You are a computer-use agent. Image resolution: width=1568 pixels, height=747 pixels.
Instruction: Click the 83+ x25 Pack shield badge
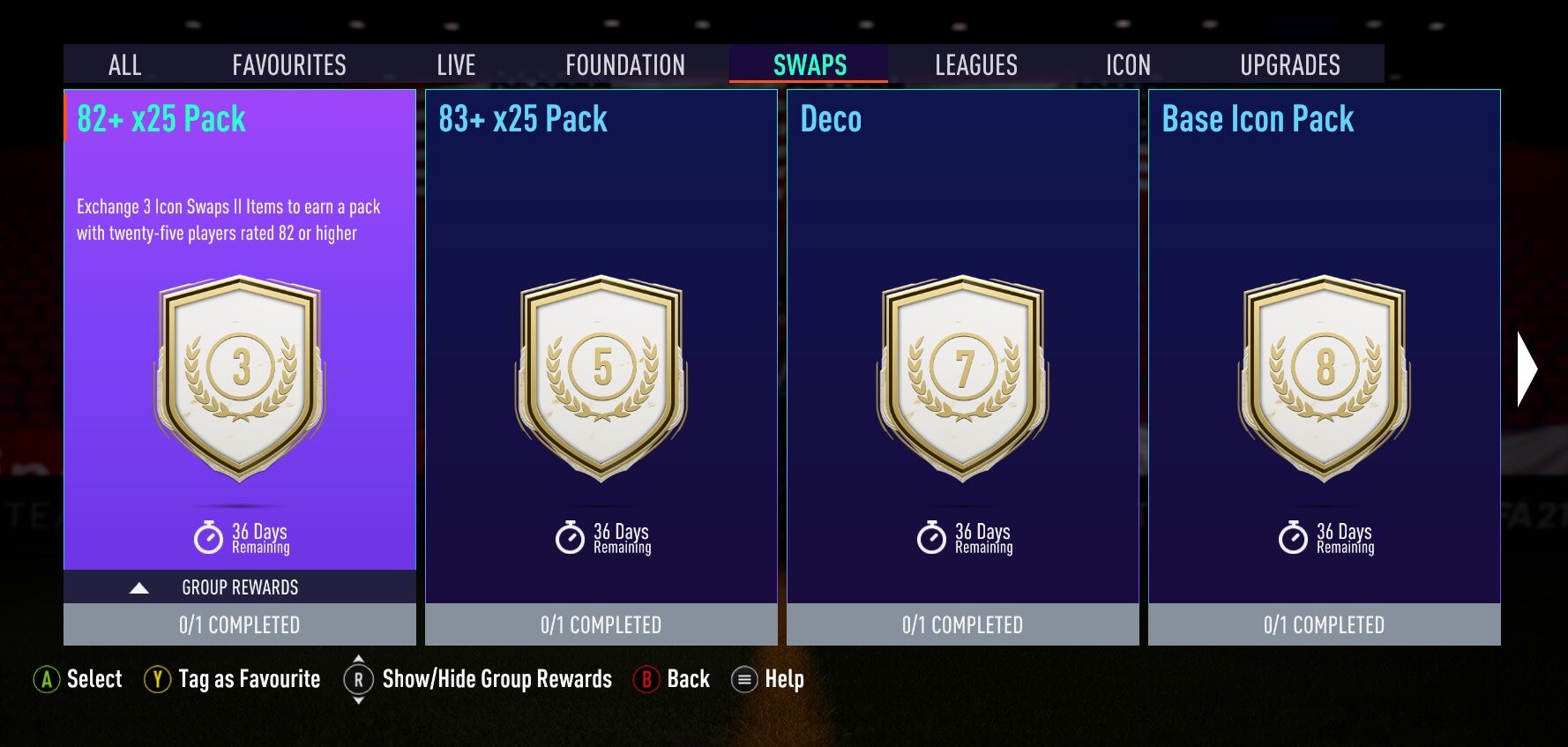(x=601, y=377)
